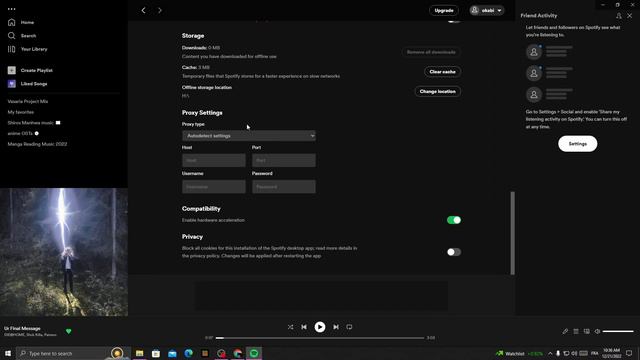This screenshot has height=360, width=640.
Task: Open the album cover art
Action: coord(64,252)
